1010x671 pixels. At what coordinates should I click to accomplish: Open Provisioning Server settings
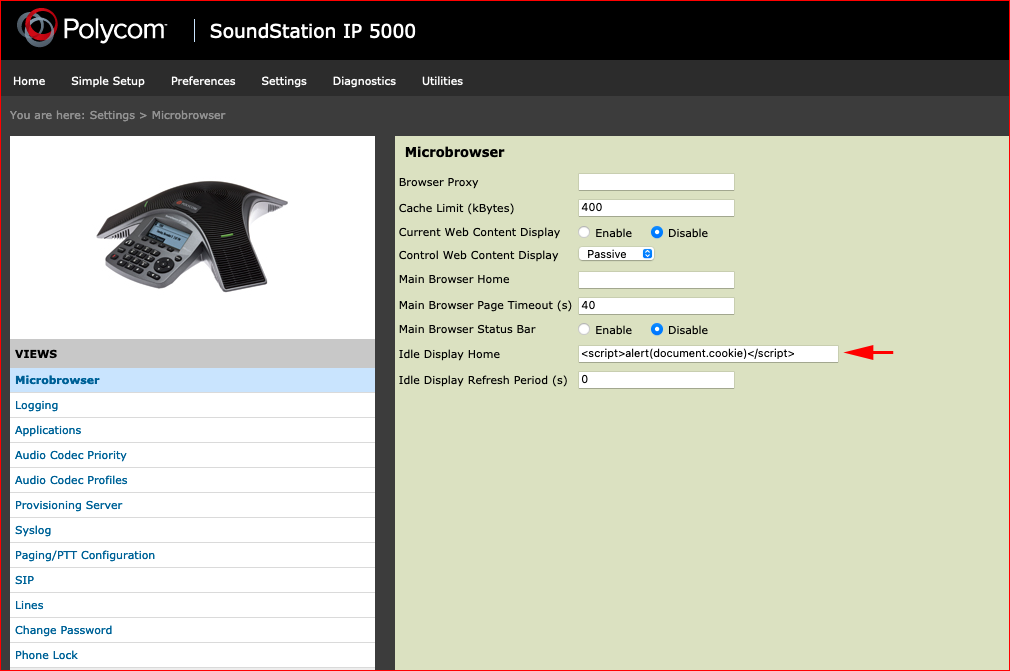click(x=193, y=506)
